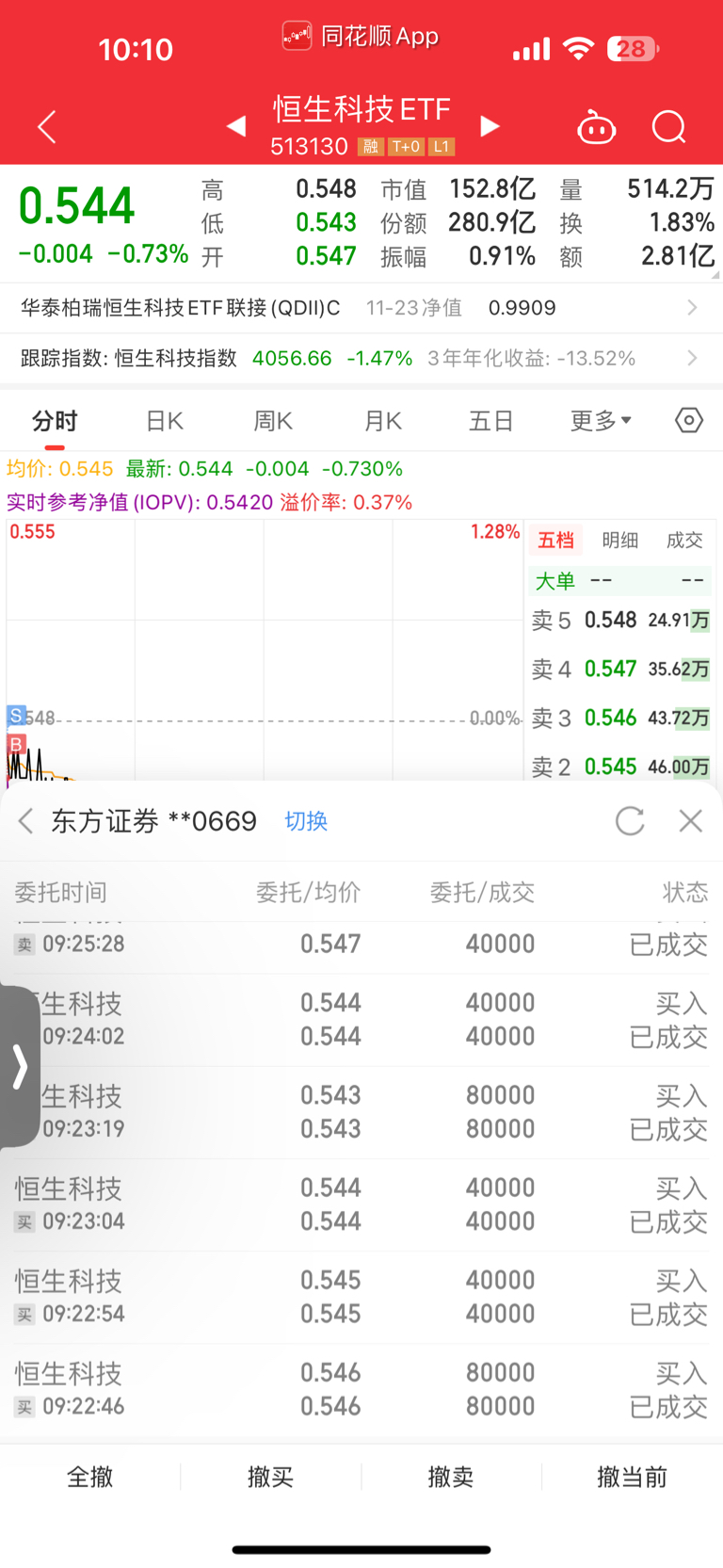Tap 大单 row in order book
Image resolution: width=723 pixels, height=1568 pixels.
619,580
